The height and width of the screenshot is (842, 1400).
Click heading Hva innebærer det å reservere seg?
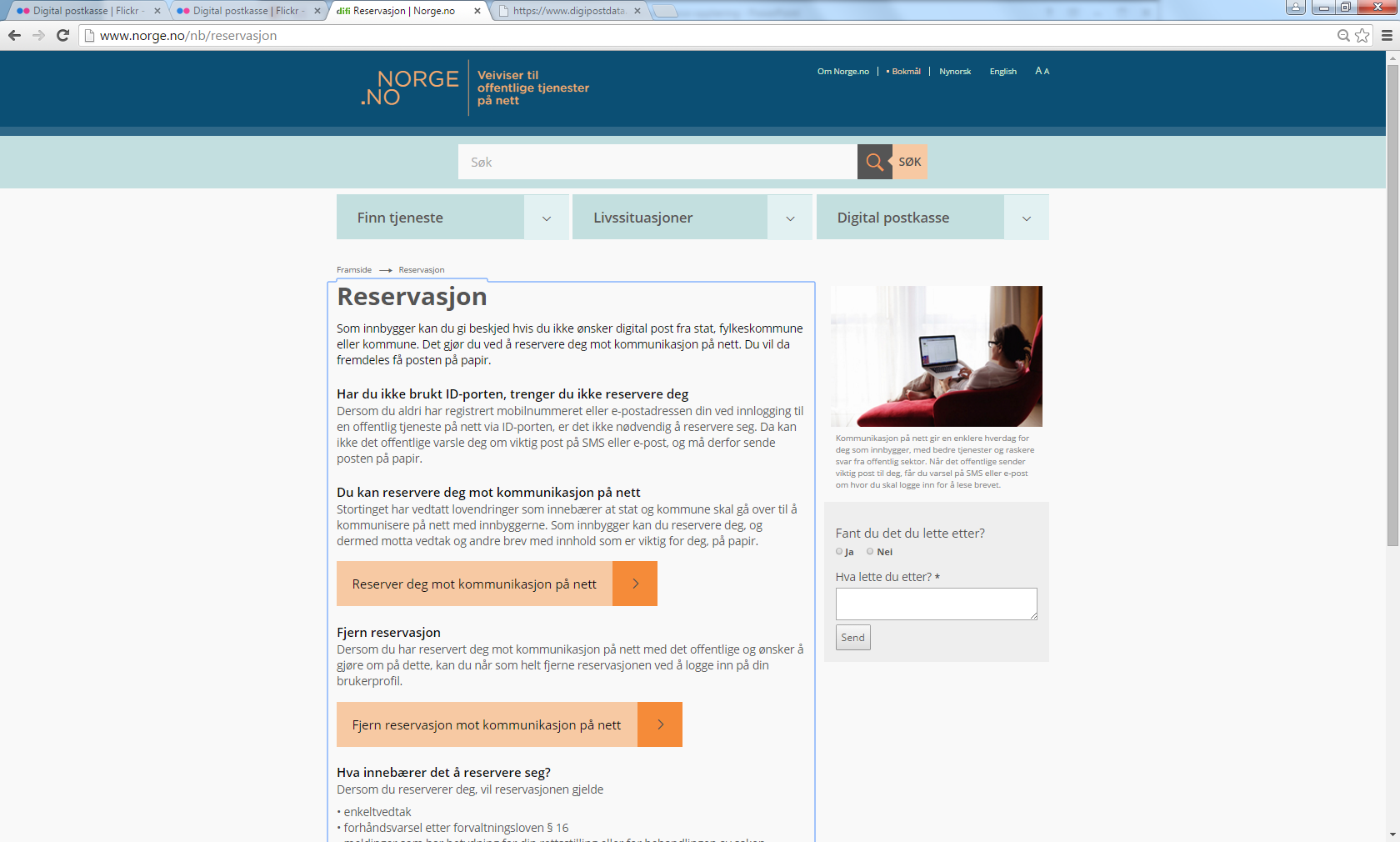tap(443, 773)
